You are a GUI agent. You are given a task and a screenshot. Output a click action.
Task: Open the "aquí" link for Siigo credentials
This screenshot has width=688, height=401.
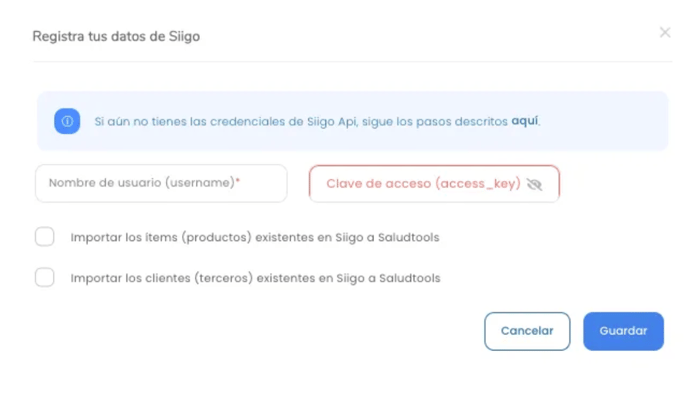coord(525,121)
